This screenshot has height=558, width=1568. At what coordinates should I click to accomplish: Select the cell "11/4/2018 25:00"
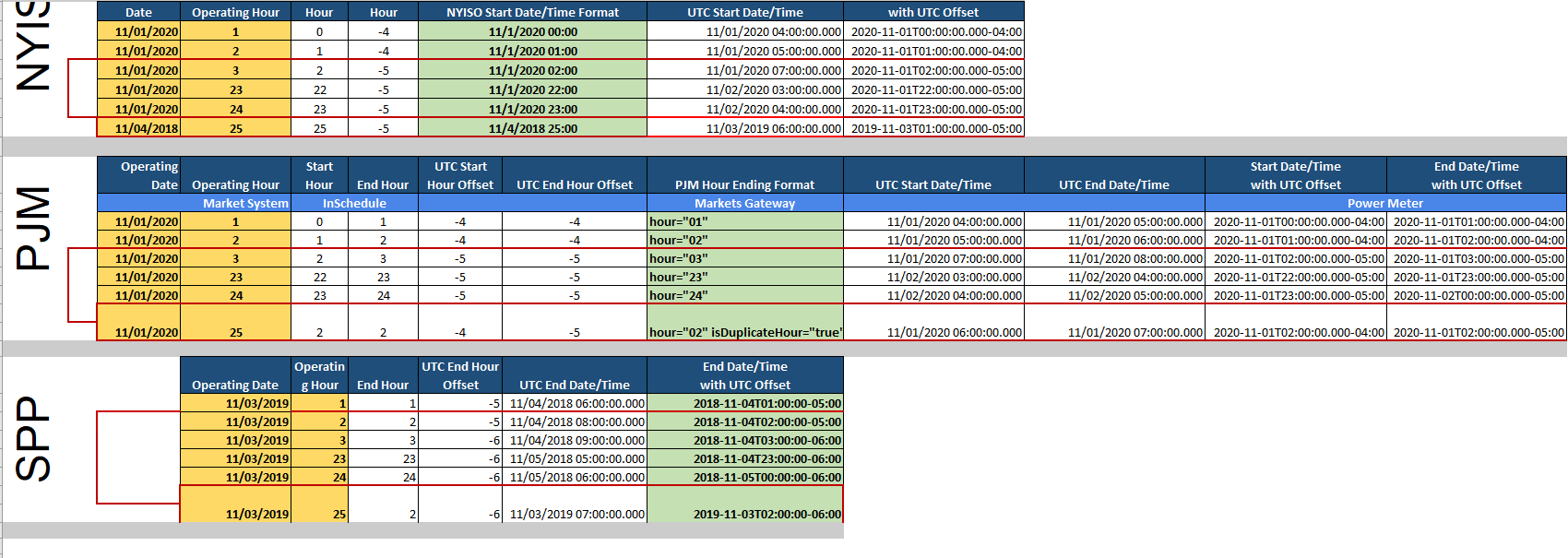click(x=532, y=128)
